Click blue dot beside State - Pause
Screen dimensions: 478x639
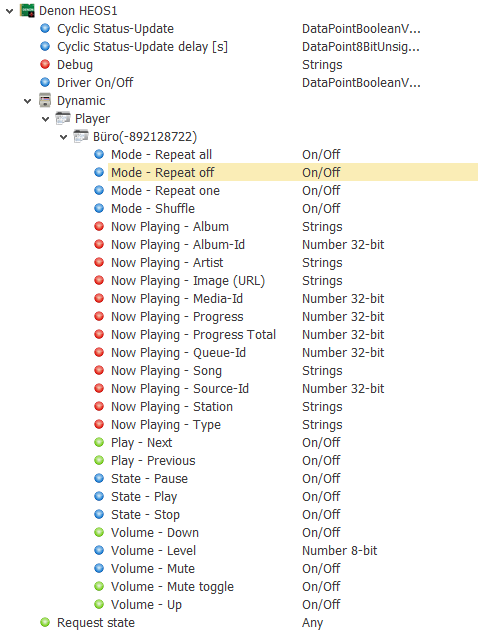pyautogui.click(x=99, y=478)
